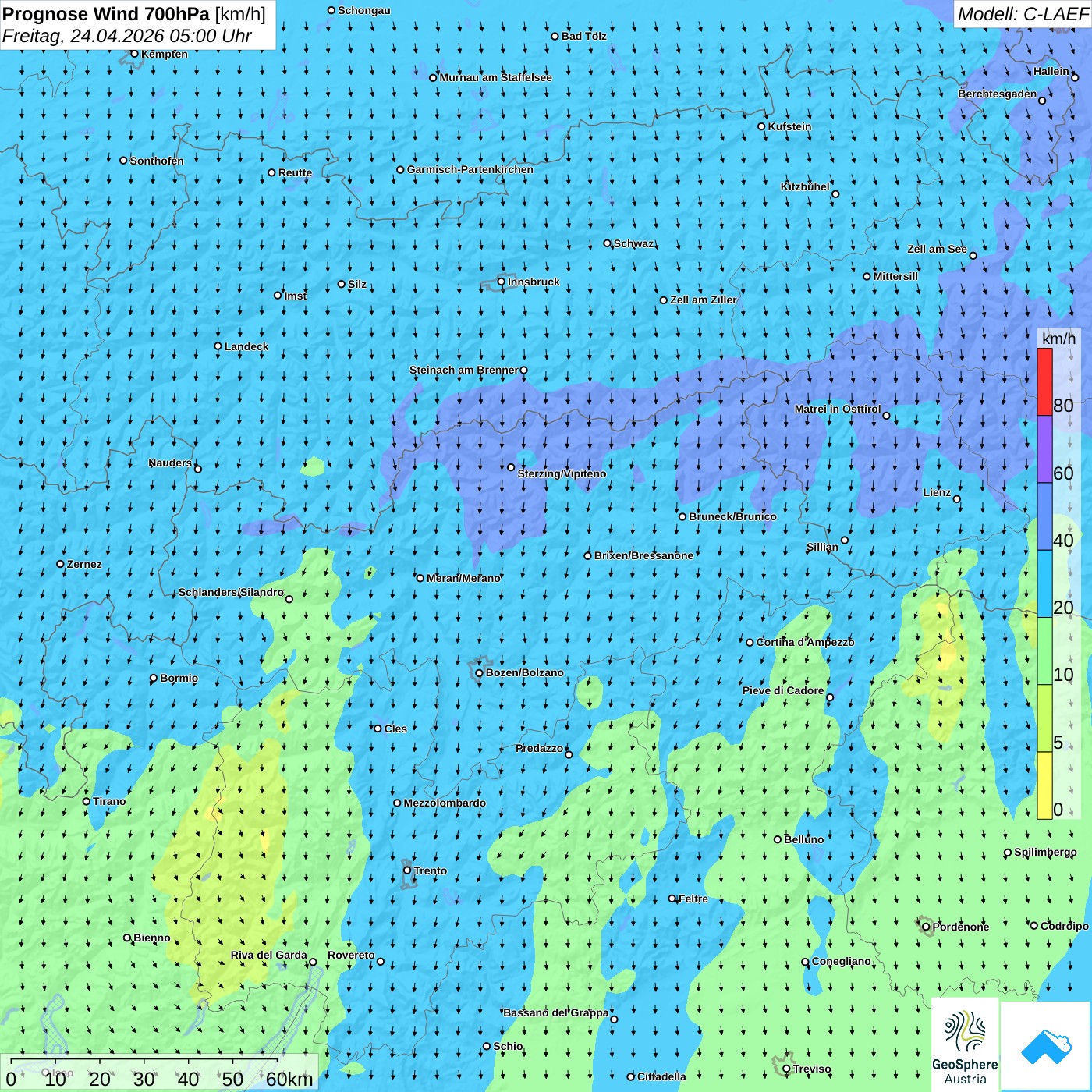Select the Kufstein city label
The image size is (1092, 1092).
click(789, 126)
